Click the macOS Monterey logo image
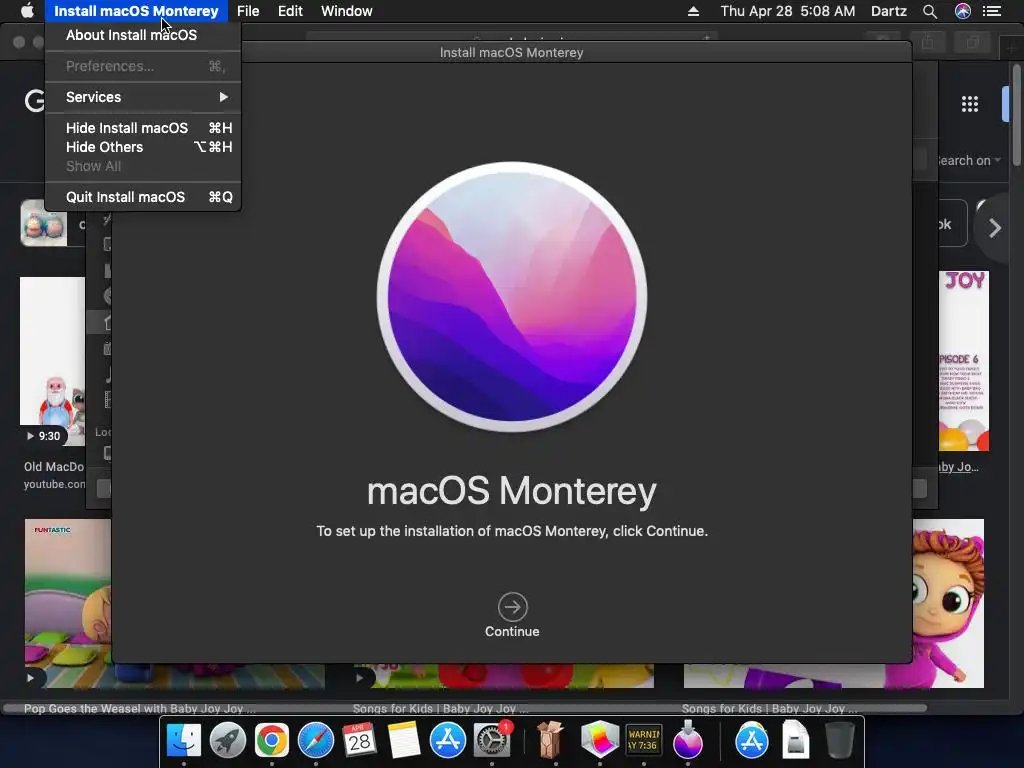The image size is (1024, 768). tap(512, 296)
